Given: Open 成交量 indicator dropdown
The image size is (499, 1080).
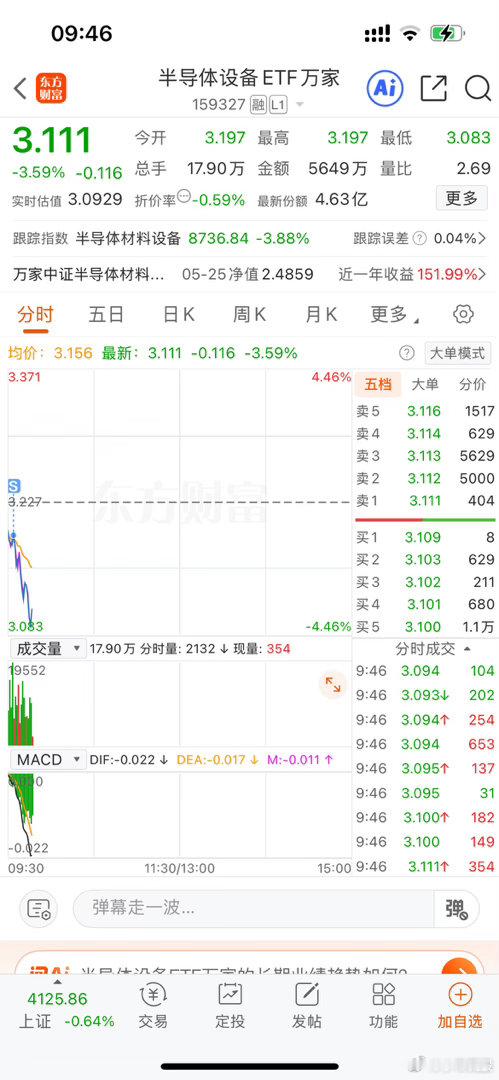Looking at the screenshot, I should pos(48,648).
